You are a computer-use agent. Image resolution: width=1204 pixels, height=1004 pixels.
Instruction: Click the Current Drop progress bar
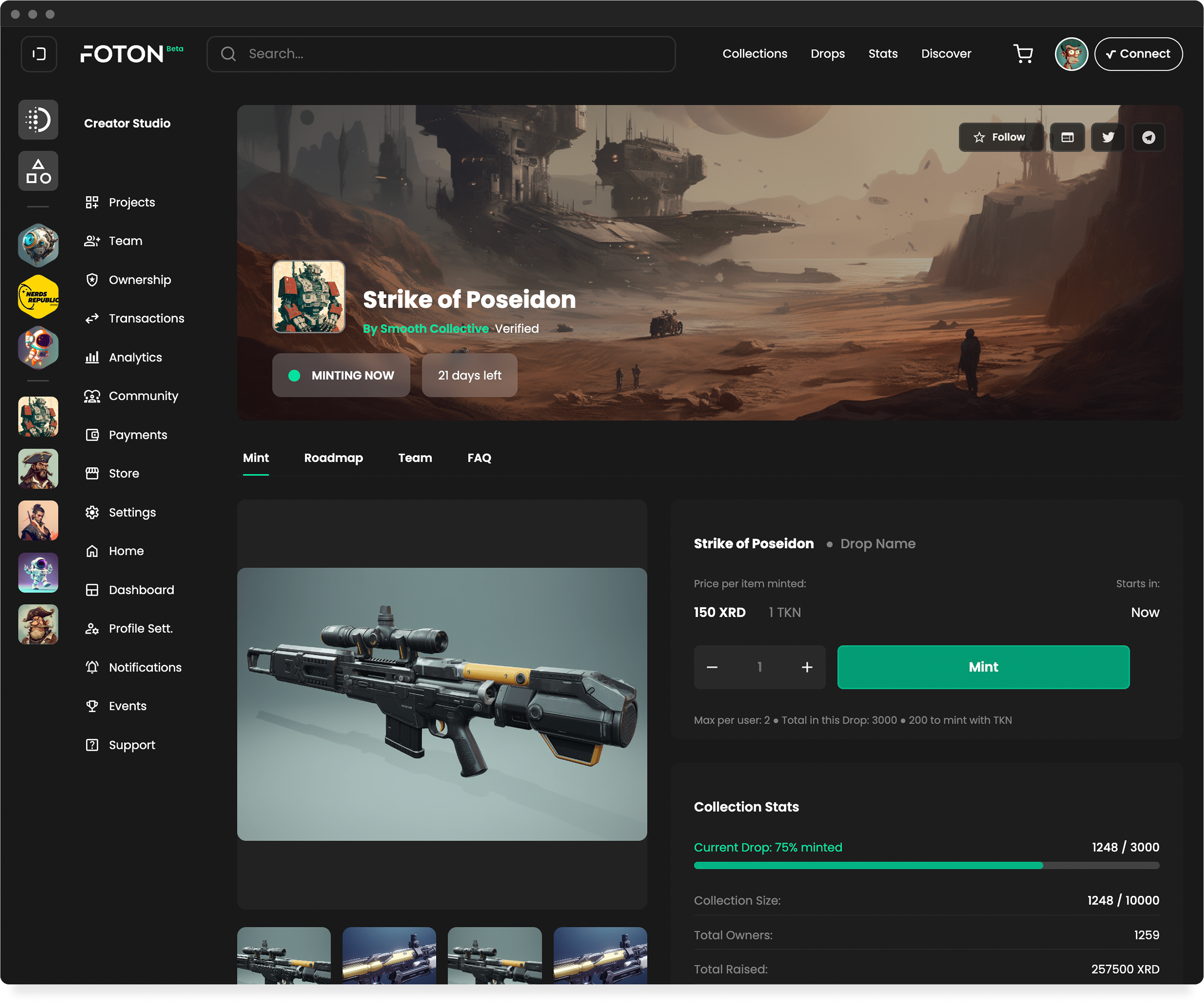tap(926, 865)
